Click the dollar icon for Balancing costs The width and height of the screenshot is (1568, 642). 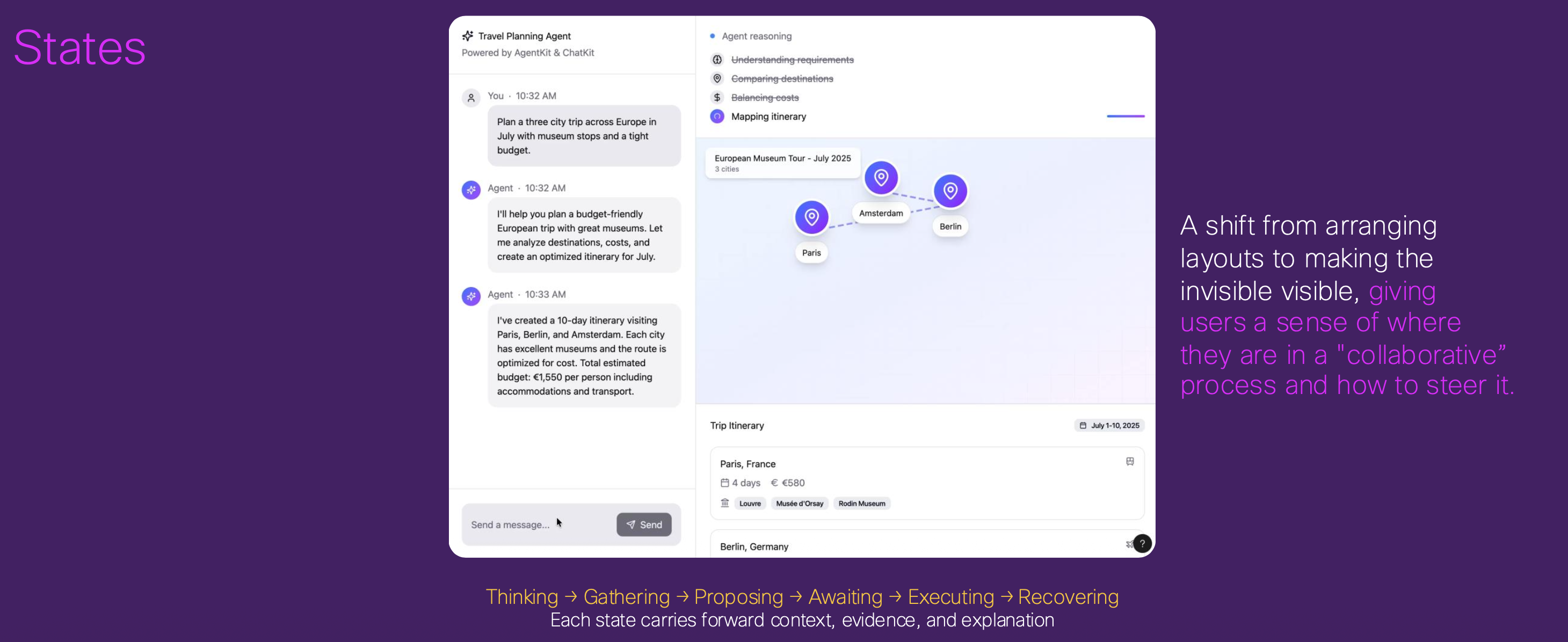click(x=717, y=97)
